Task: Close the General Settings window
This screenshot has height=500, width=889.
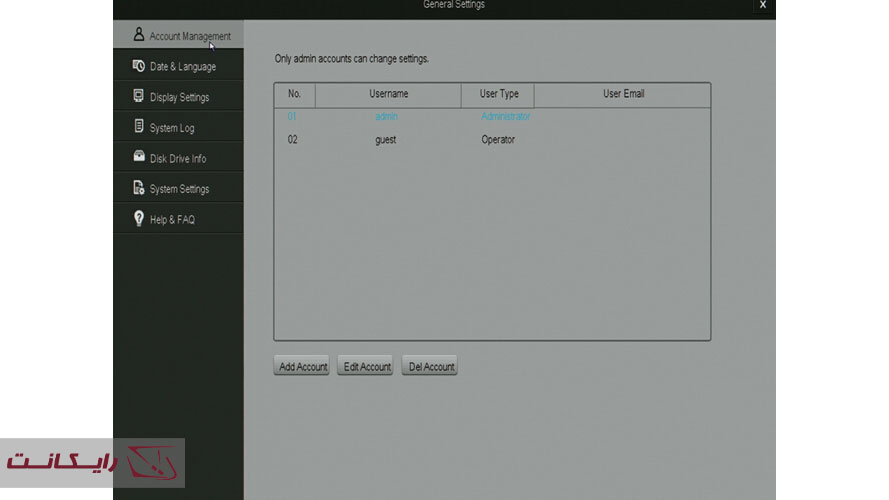Action: coord(762,6)
